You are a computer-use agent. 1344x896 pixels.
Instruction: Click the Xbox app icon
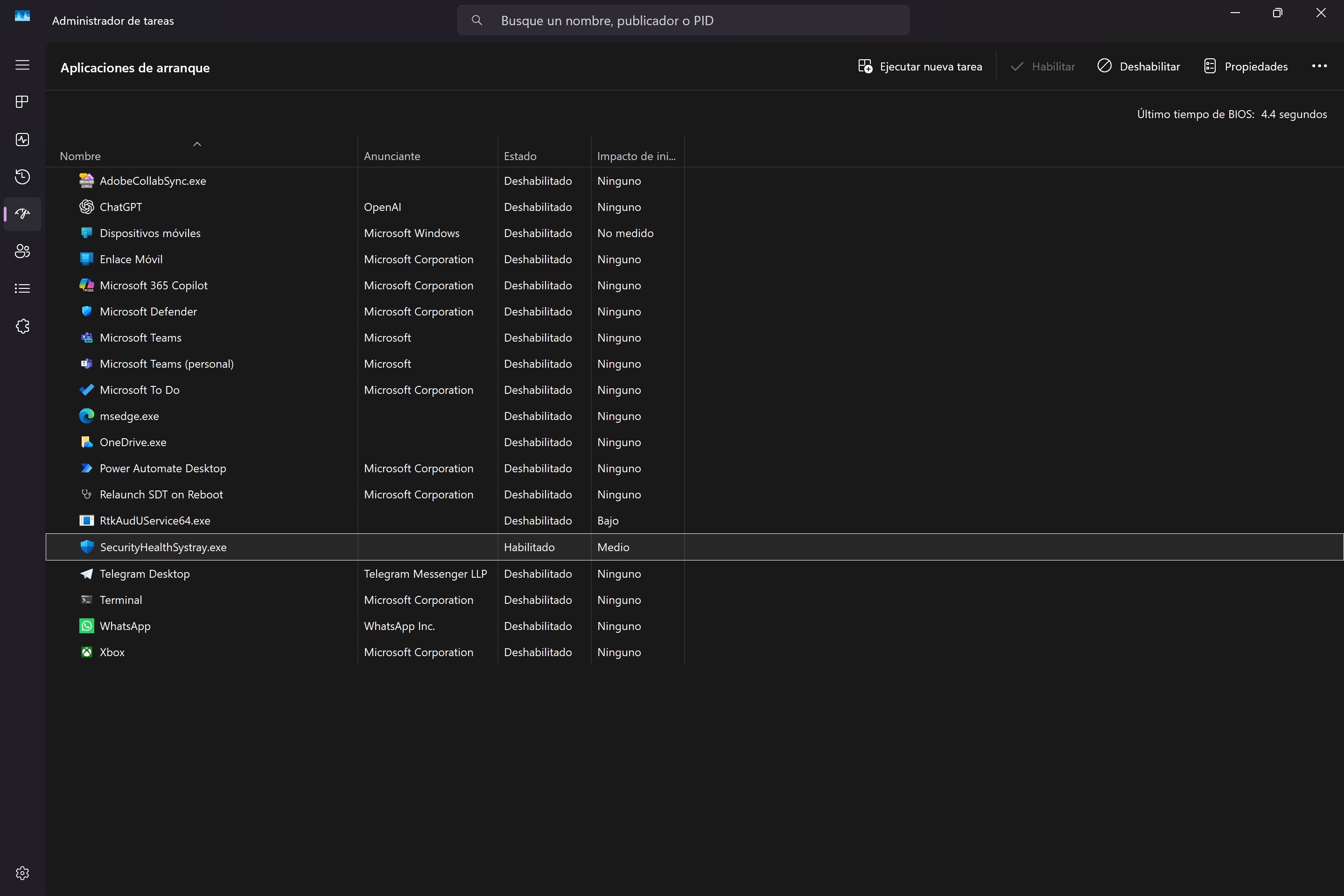pos(86,652)
